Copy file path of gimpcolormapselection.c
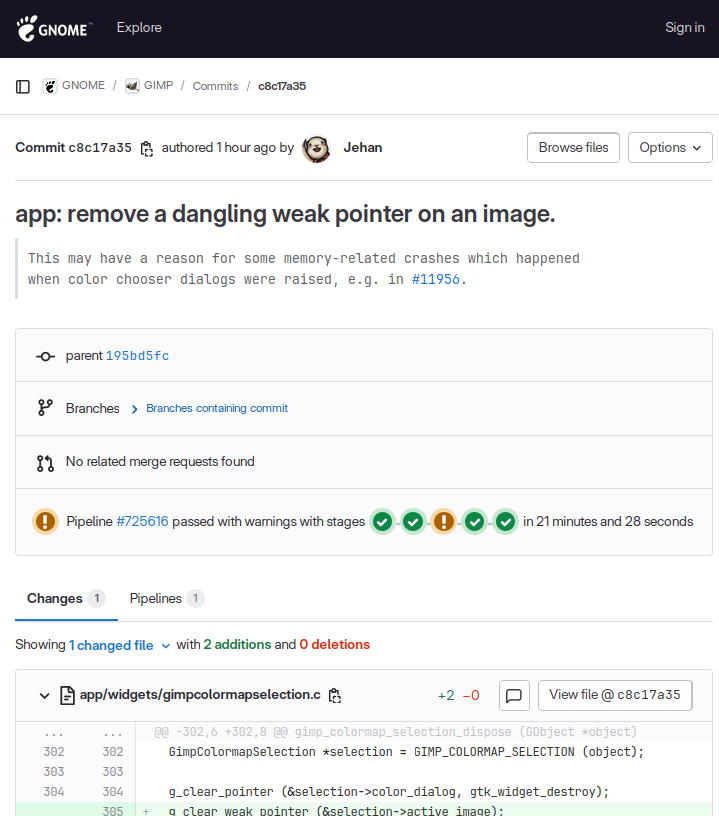Image resolution: width=719 pixels, height=816 pixels. 335,695
